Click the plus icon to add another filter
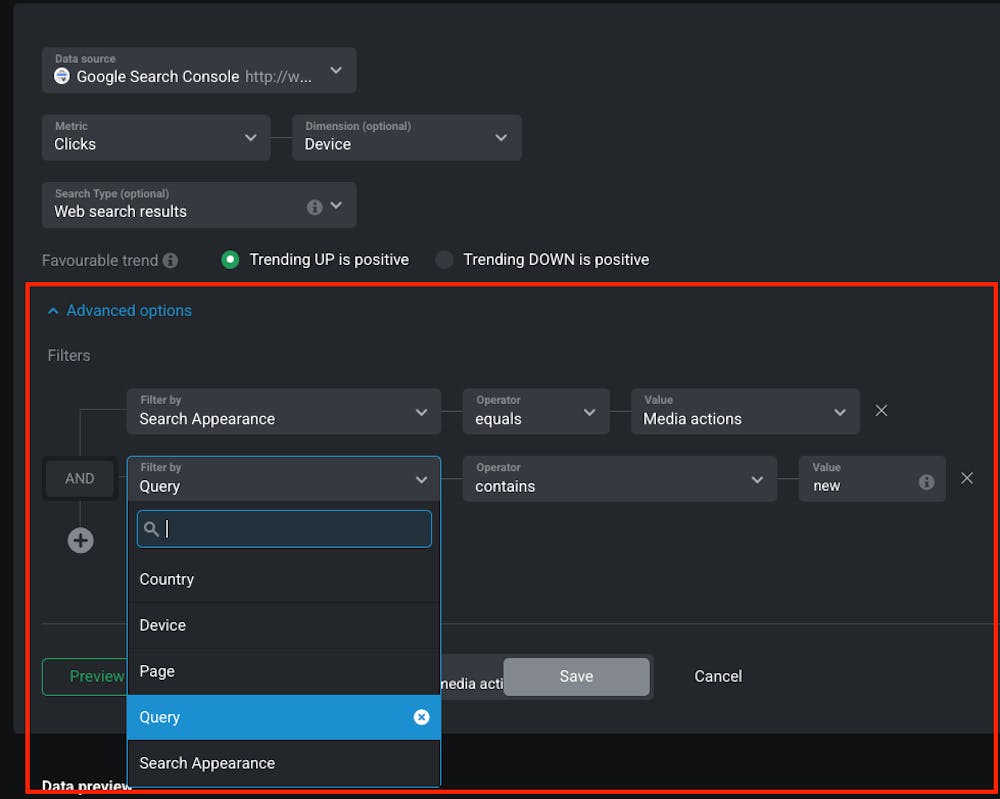Viewport: 1000px width, 799px height. (80, 540)
